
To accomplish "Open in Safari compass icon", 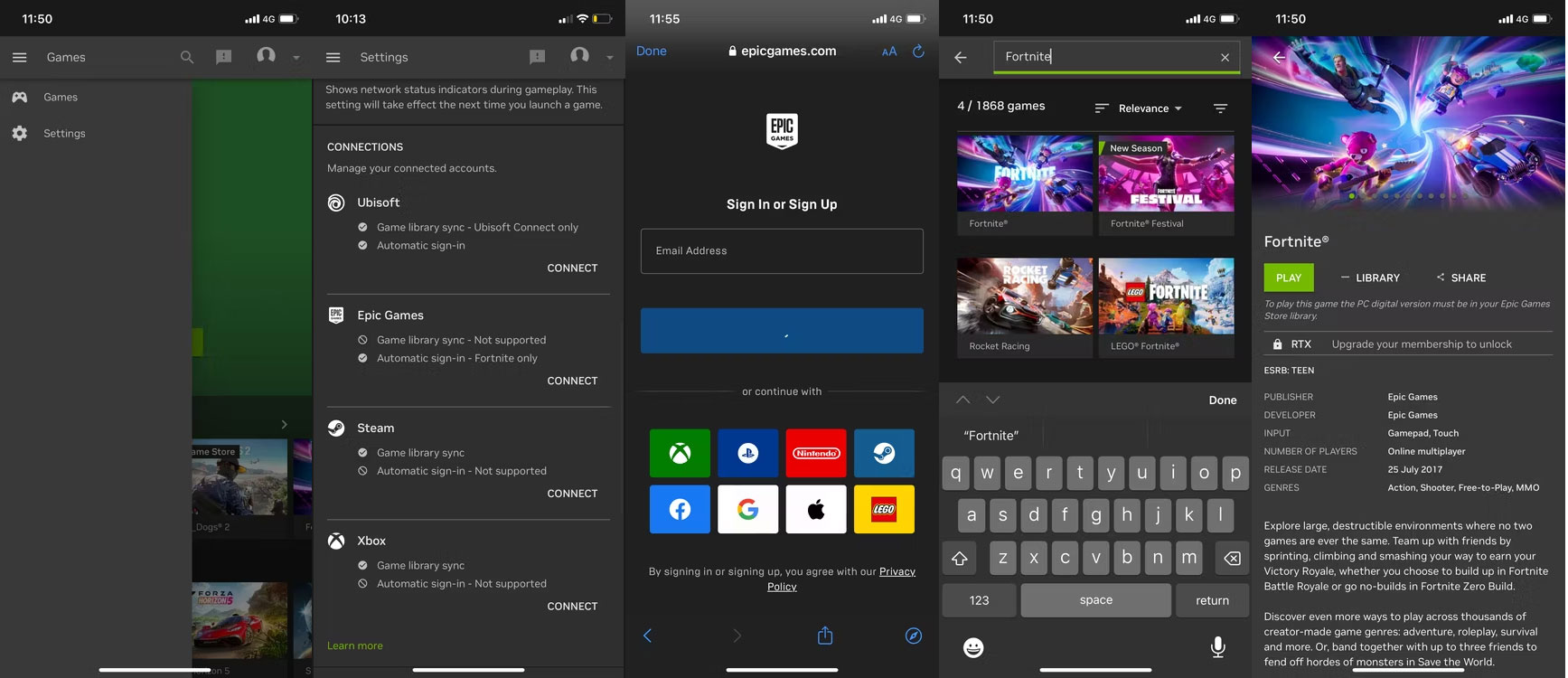I will tap(914, 636).
